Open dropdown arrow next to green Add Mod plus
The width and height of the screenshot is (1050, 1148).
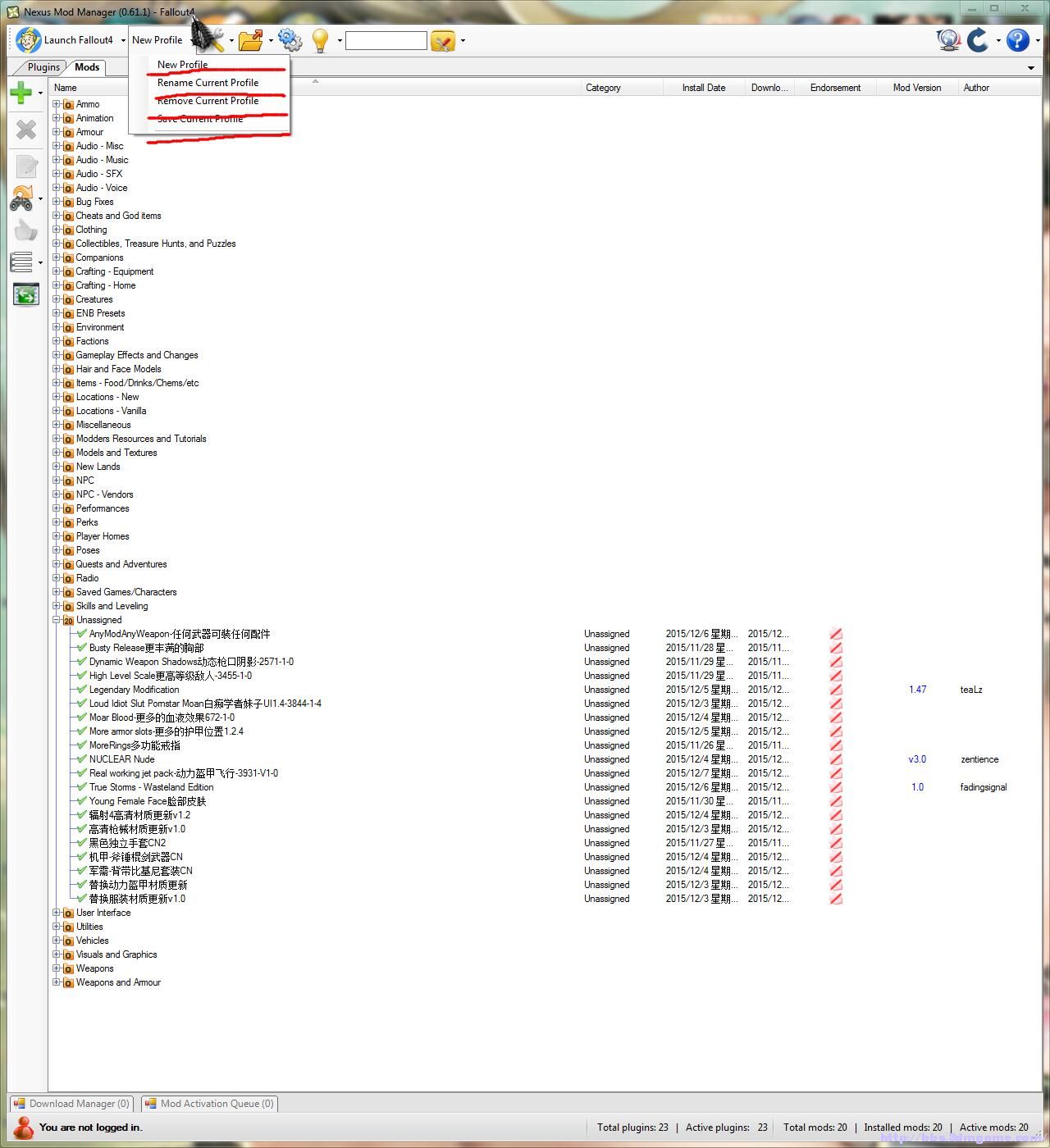(x=40, y=93)
